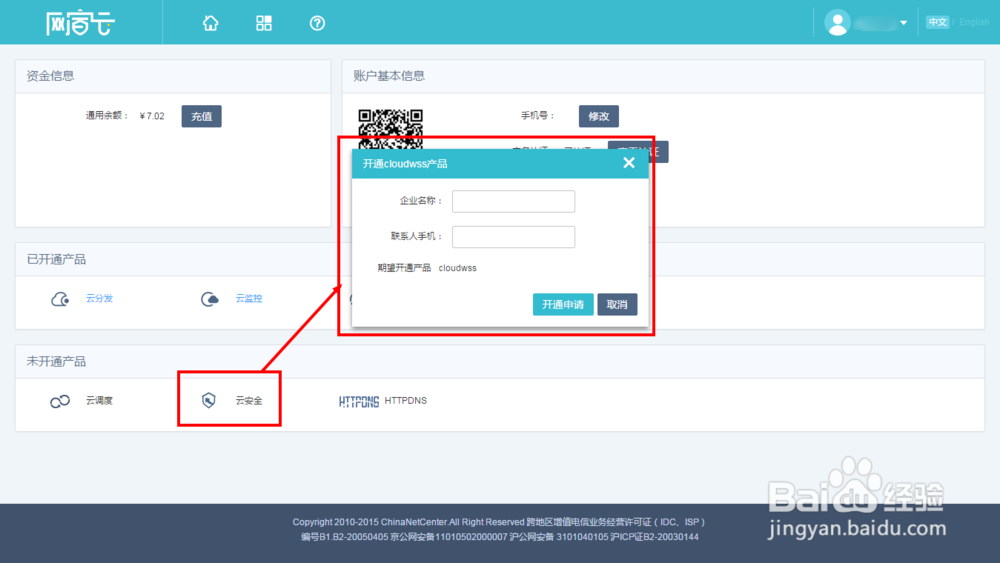The image size is (1000, 563).
Task: Click the 云监控 cloud icon
Action: coord(210,298)
